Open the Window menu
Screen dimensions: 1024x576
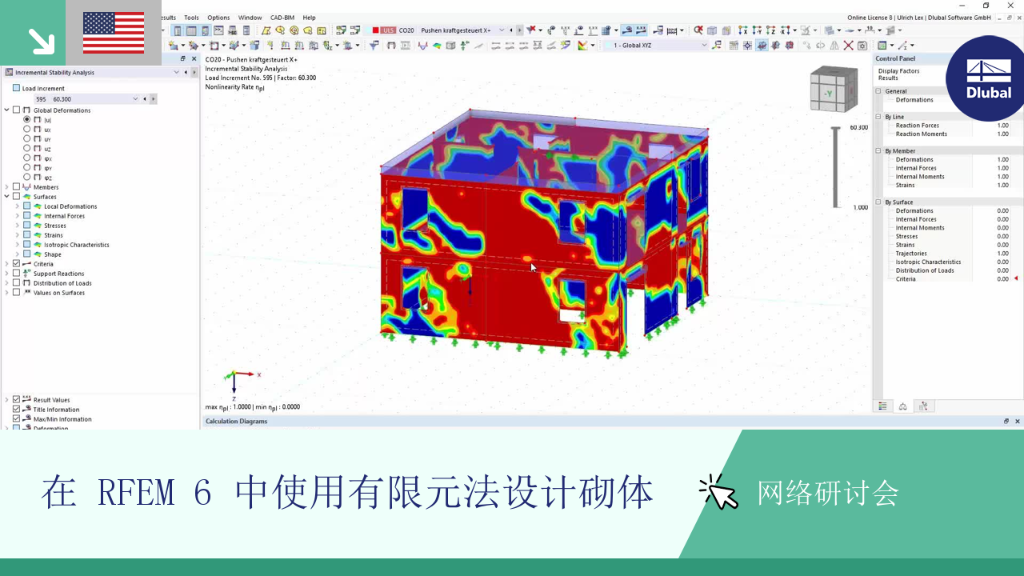tap(249, 18)
